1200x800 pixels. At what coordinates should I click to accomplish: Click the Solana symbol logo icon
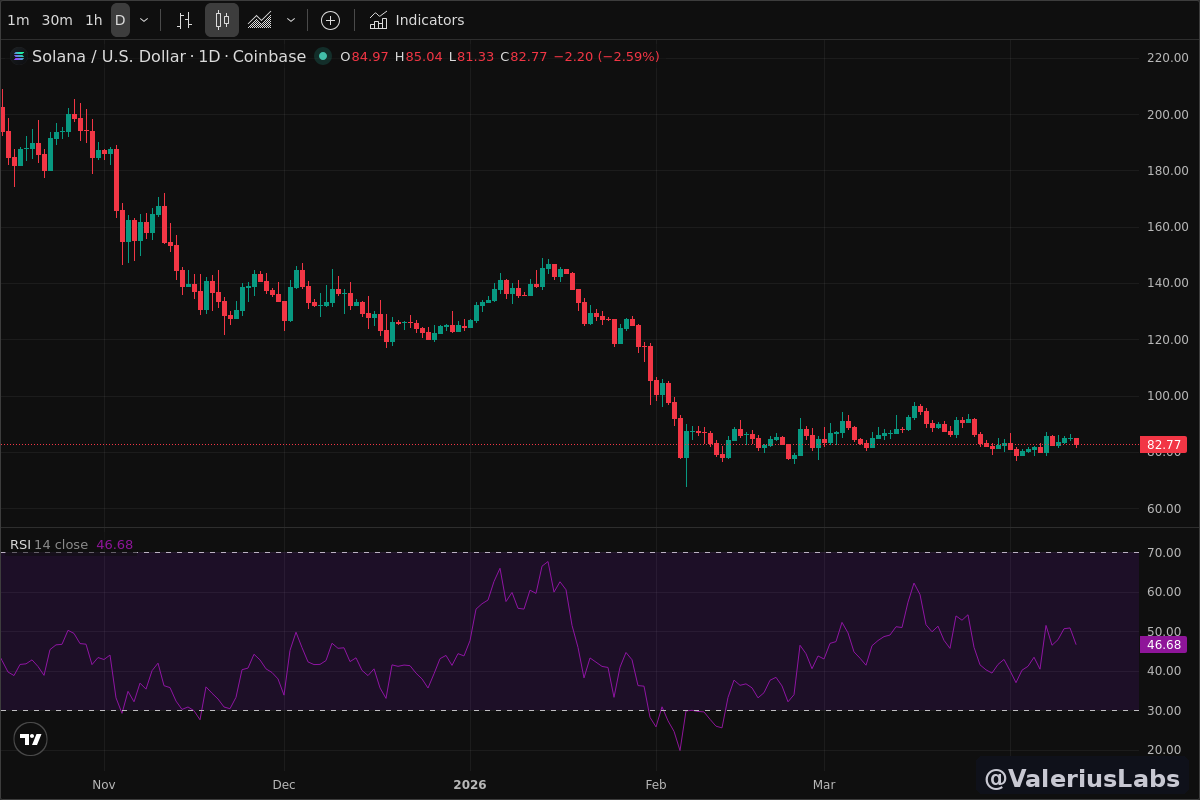(x=18, y=56)
